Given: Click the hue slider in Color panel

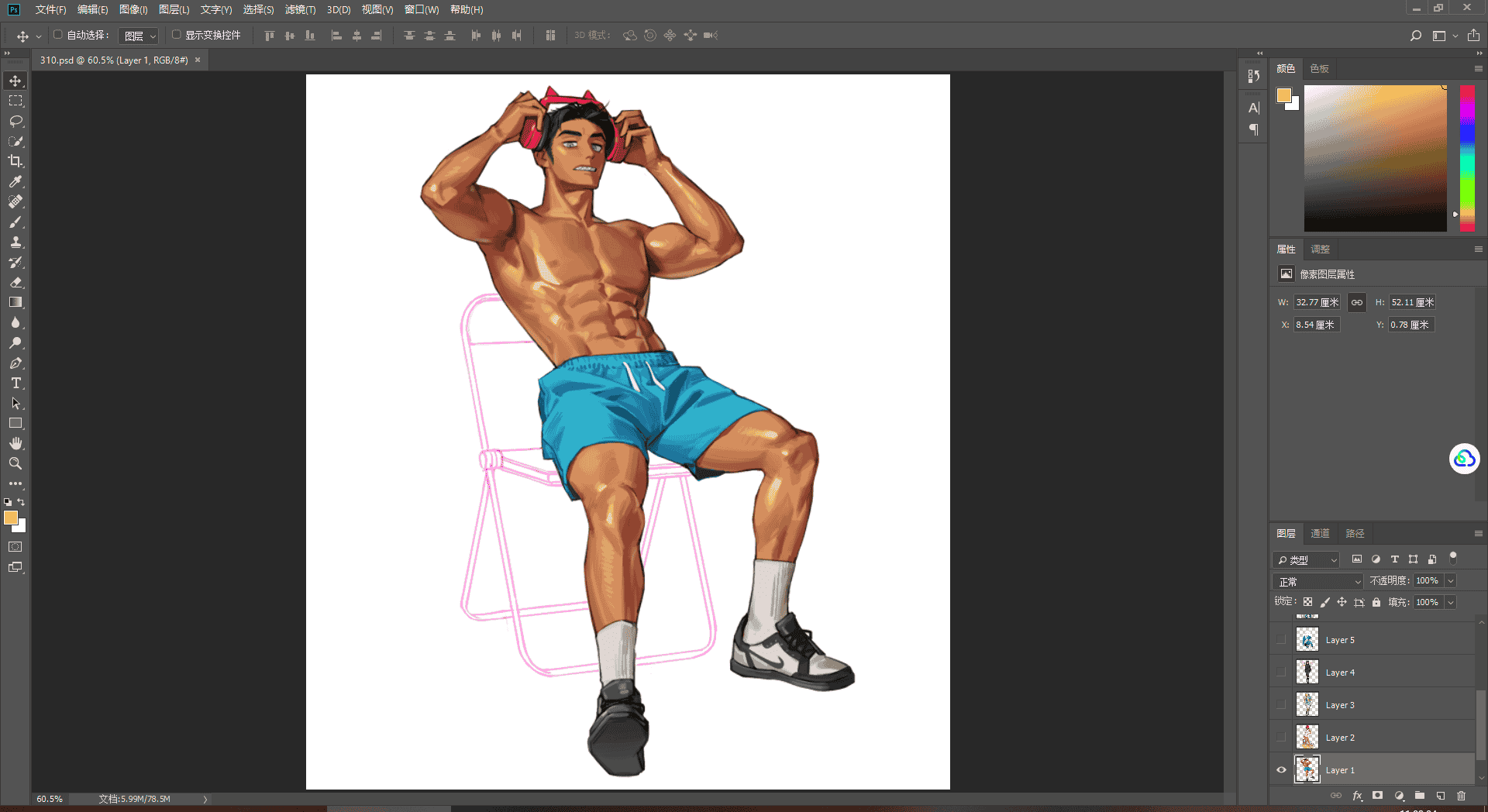Looking at the screenshot, I should (x=1467, y=158).
